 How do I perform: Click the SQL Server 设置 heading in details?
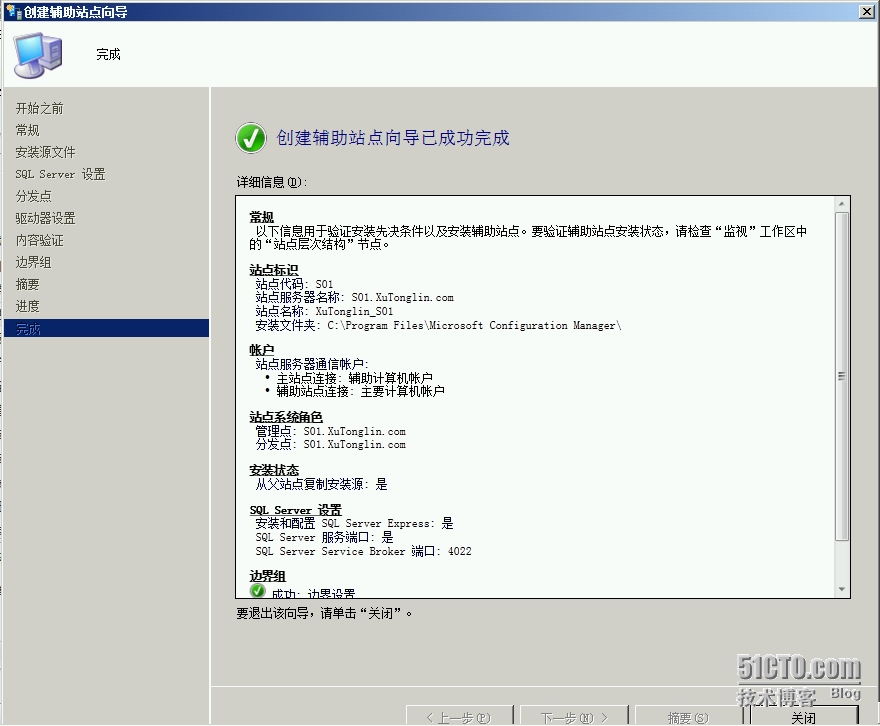point(296,510)
